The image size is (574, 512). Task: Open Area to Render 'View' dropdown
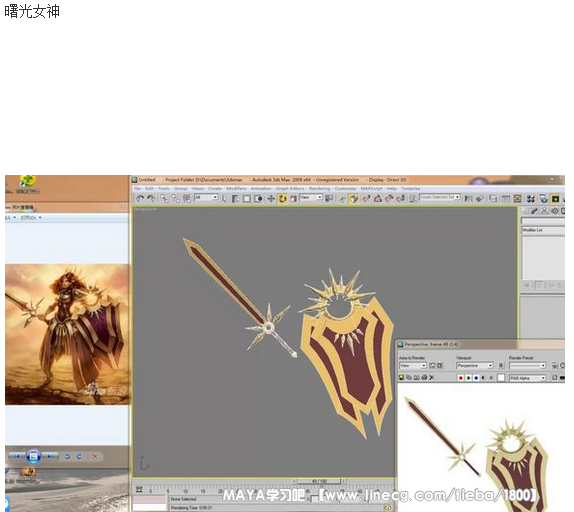tap(413, 365)
